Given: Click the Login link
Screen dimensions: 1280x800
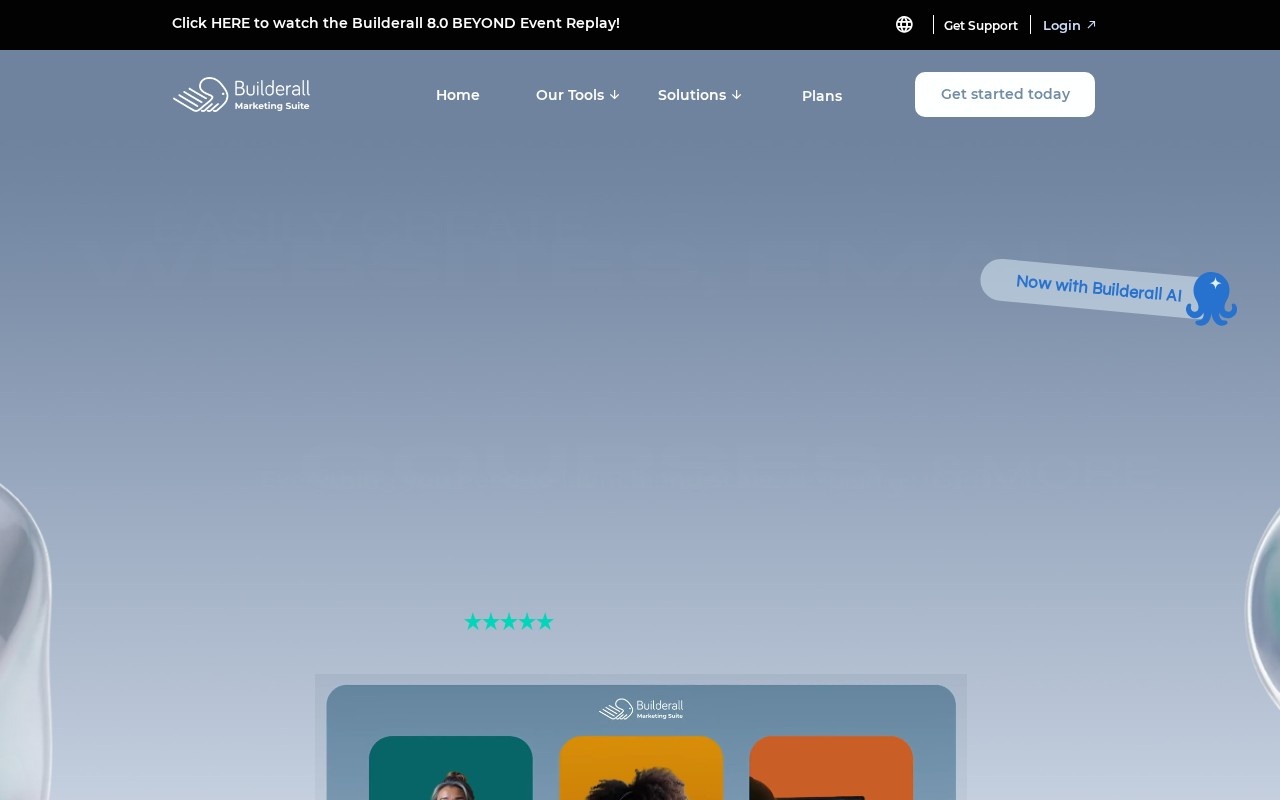Looking at the screenshot, I should tap(1062, 25).
